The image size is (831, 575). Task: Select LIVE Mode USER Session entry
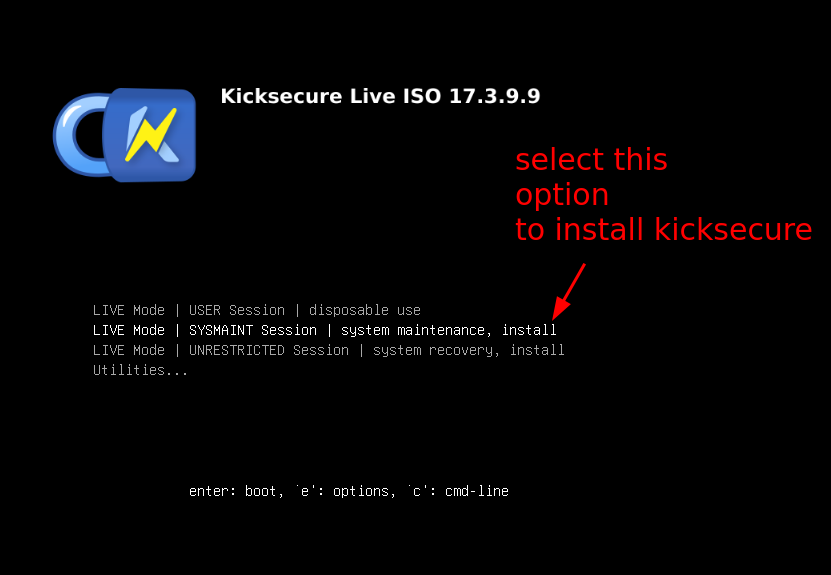(x=257, y=310)
